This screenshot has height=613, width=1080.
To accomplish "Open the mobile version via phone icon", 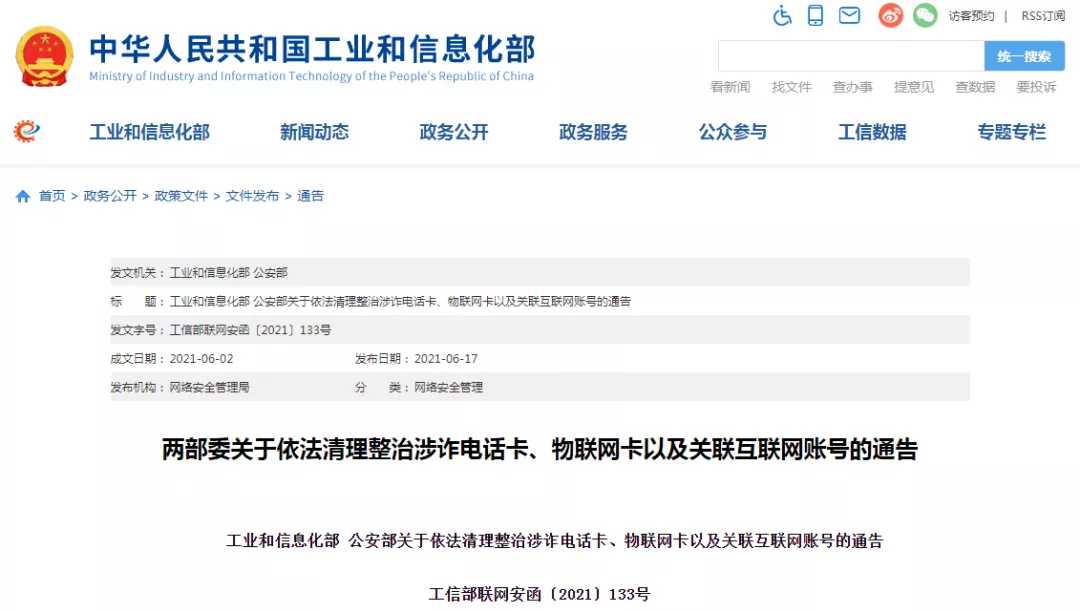I will [x=817, y=15].
